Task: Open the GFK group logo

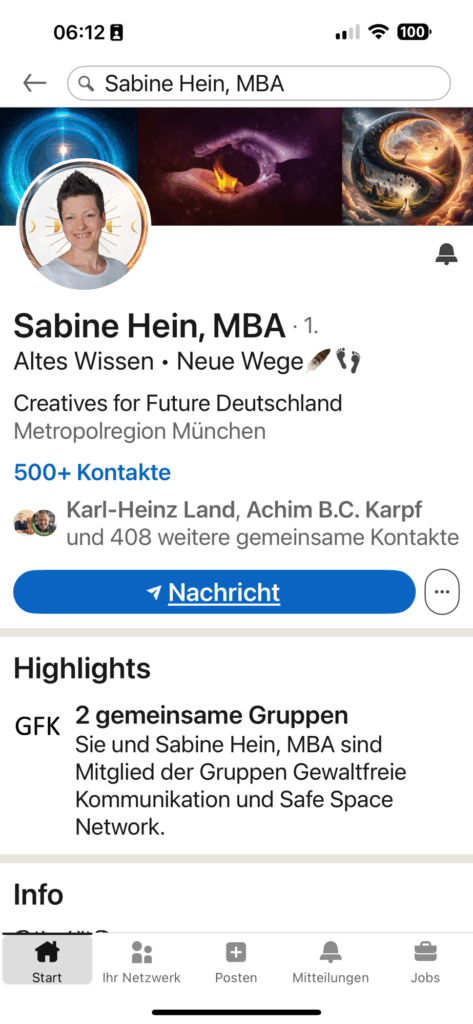Action: coord(37,726)
